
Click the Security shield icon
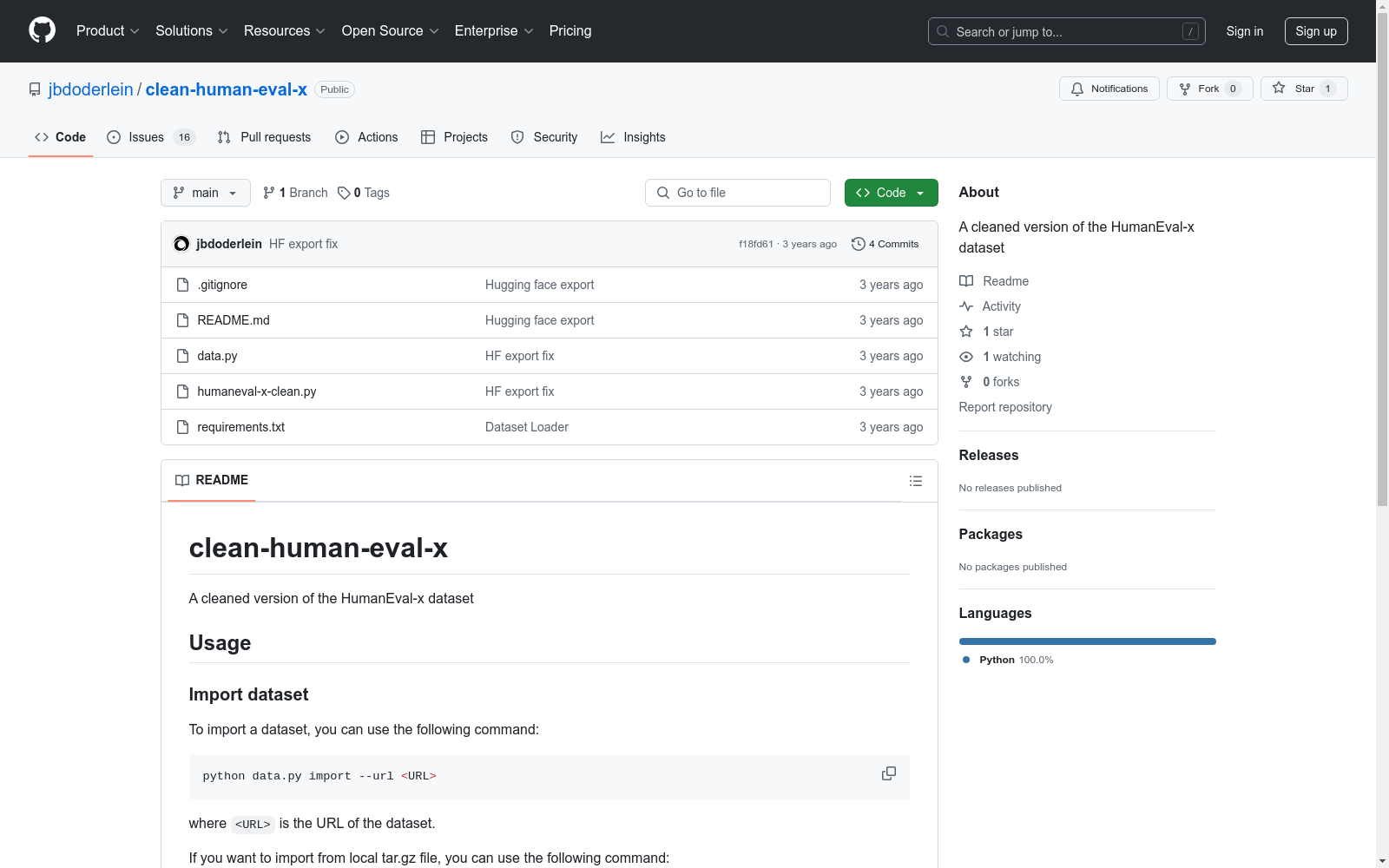tap(517, 137)
